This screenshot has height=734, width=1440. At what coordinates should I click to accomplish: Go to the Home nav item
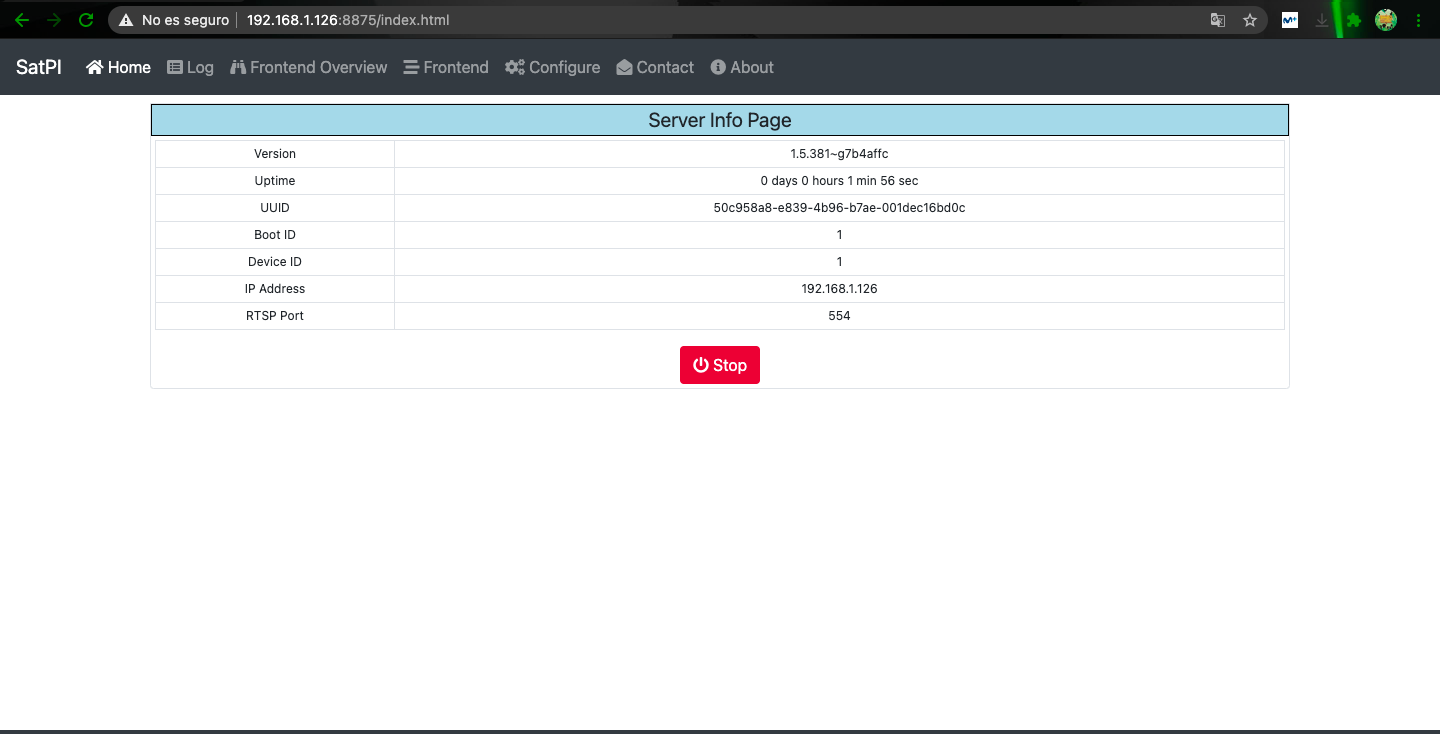coord(118,67)
